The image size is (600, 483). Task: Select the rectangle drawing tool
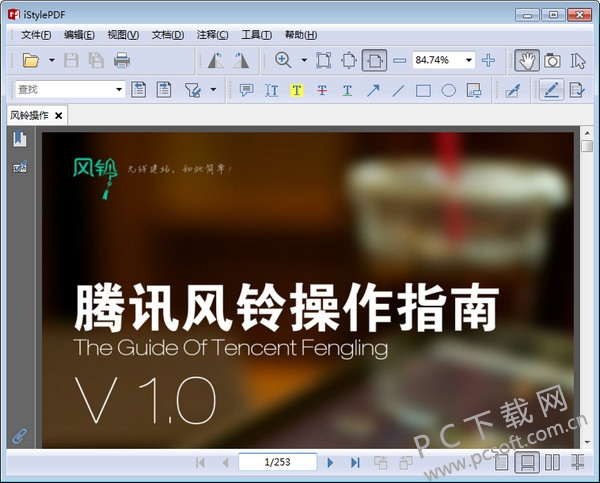point(423,91)
